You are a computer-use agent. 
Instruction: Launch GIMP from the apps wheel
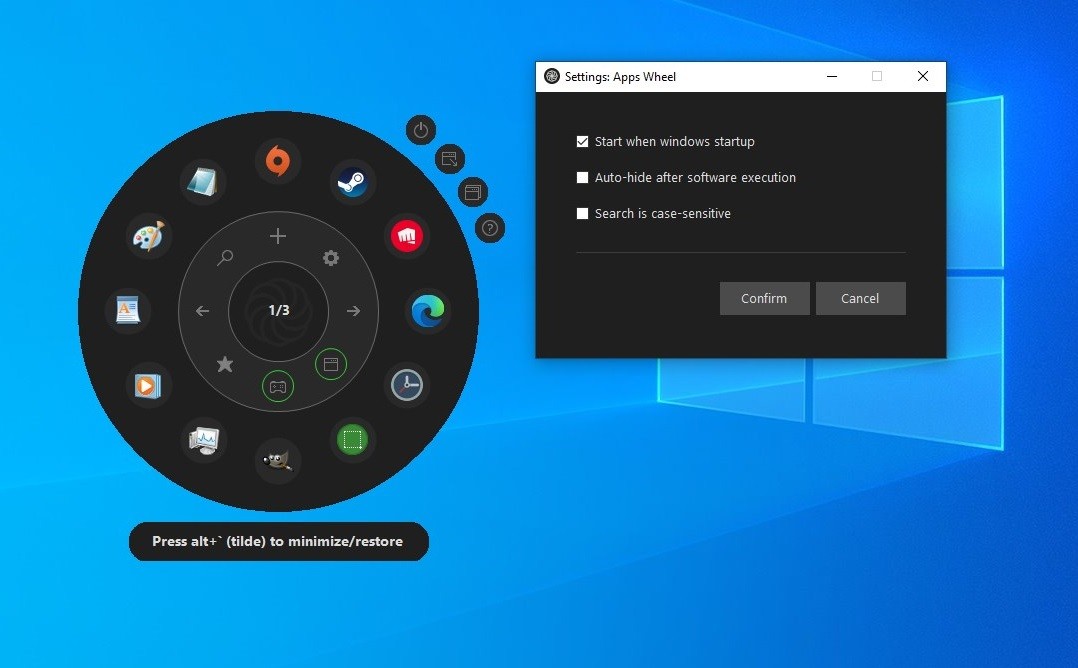pos(277,461)
